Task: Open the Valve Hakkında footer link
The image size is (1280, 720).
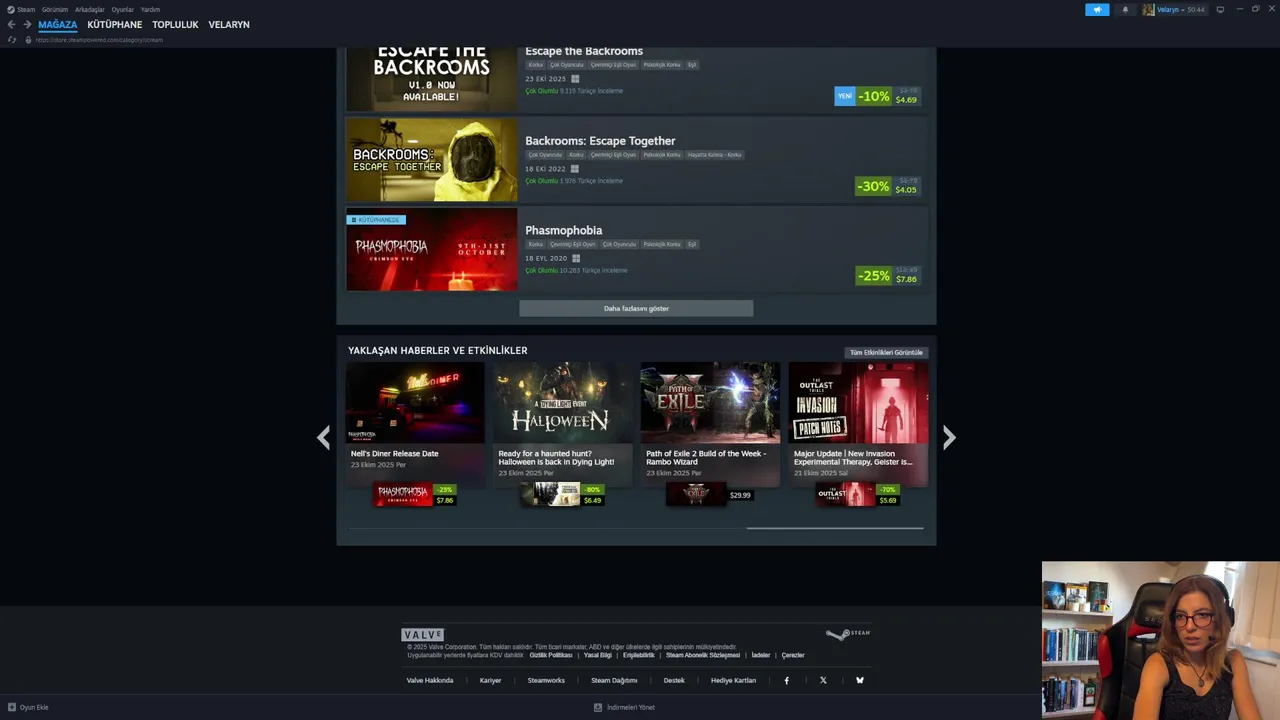Action: pyautogui.click(x=430, y=680)
